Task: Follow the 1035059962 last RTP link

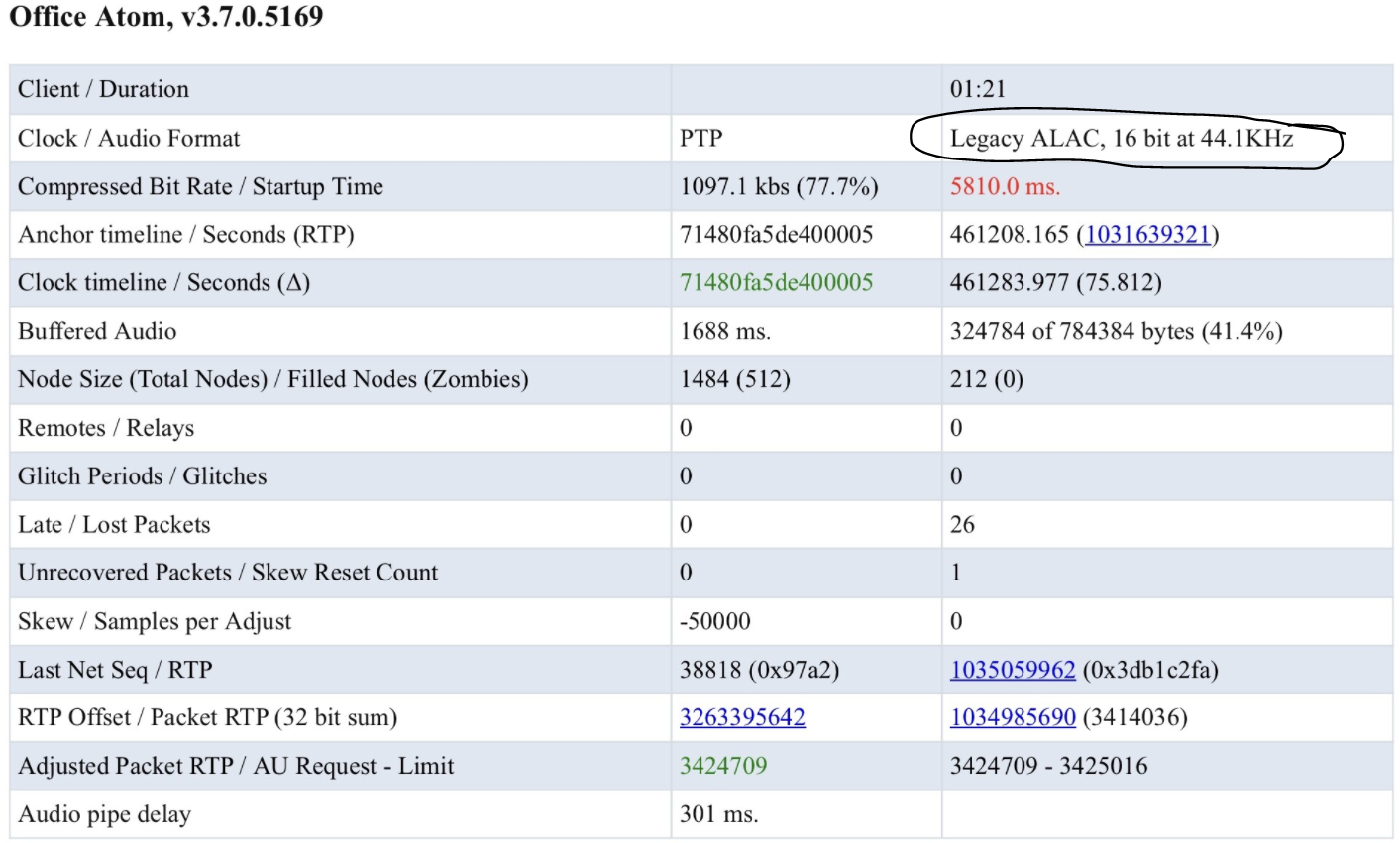Action: 1013,670
